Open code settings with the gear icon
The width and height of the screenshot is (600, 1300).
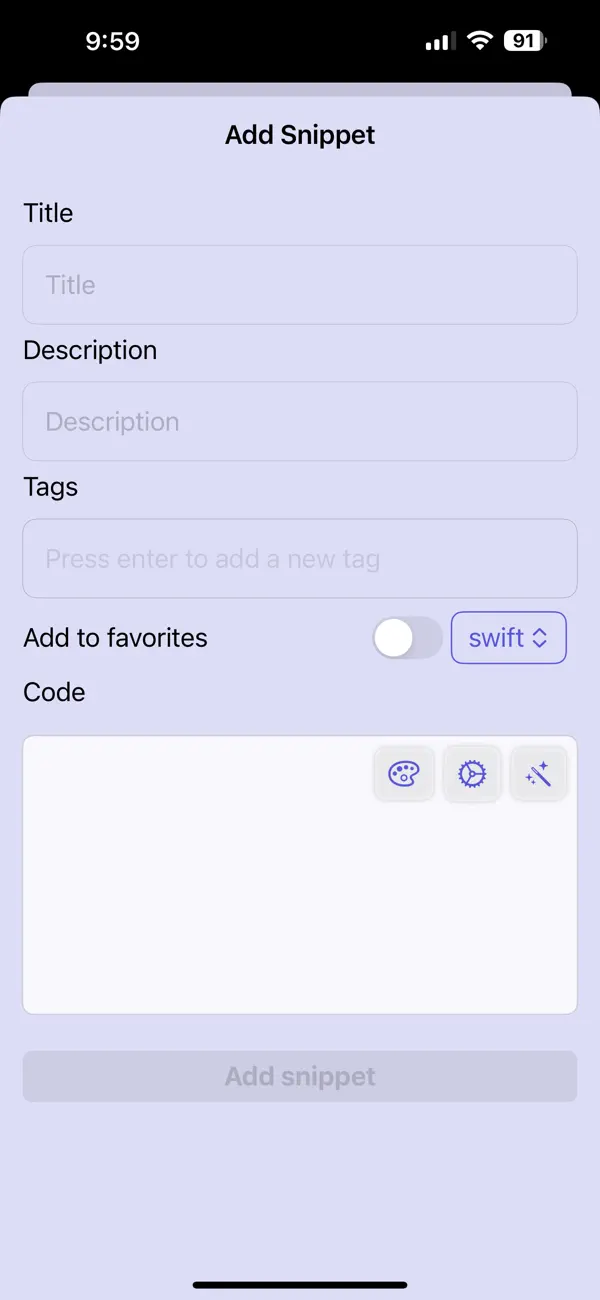pos(471,773)
